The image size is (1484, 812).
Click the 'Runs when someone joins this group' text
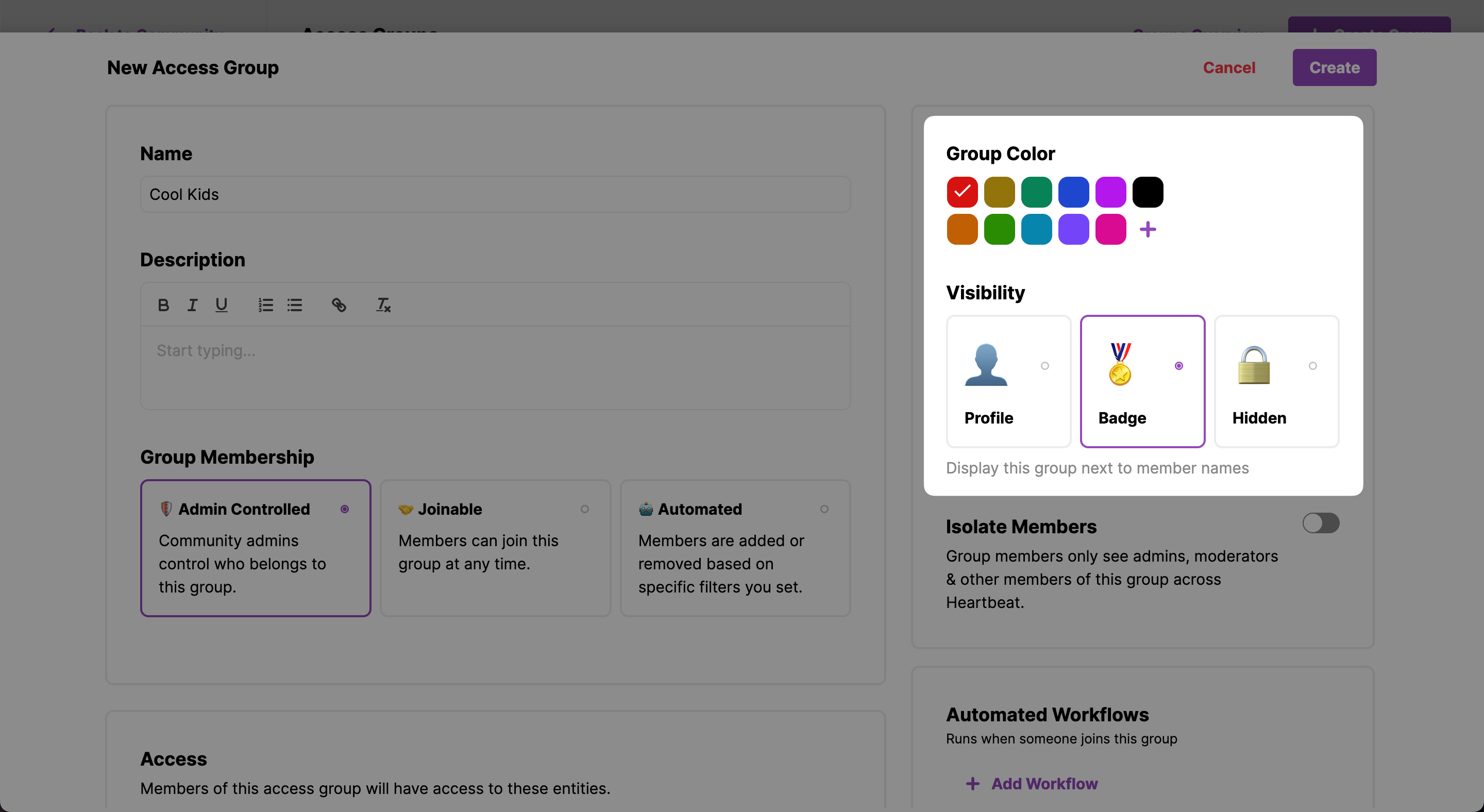[1061, 738]
